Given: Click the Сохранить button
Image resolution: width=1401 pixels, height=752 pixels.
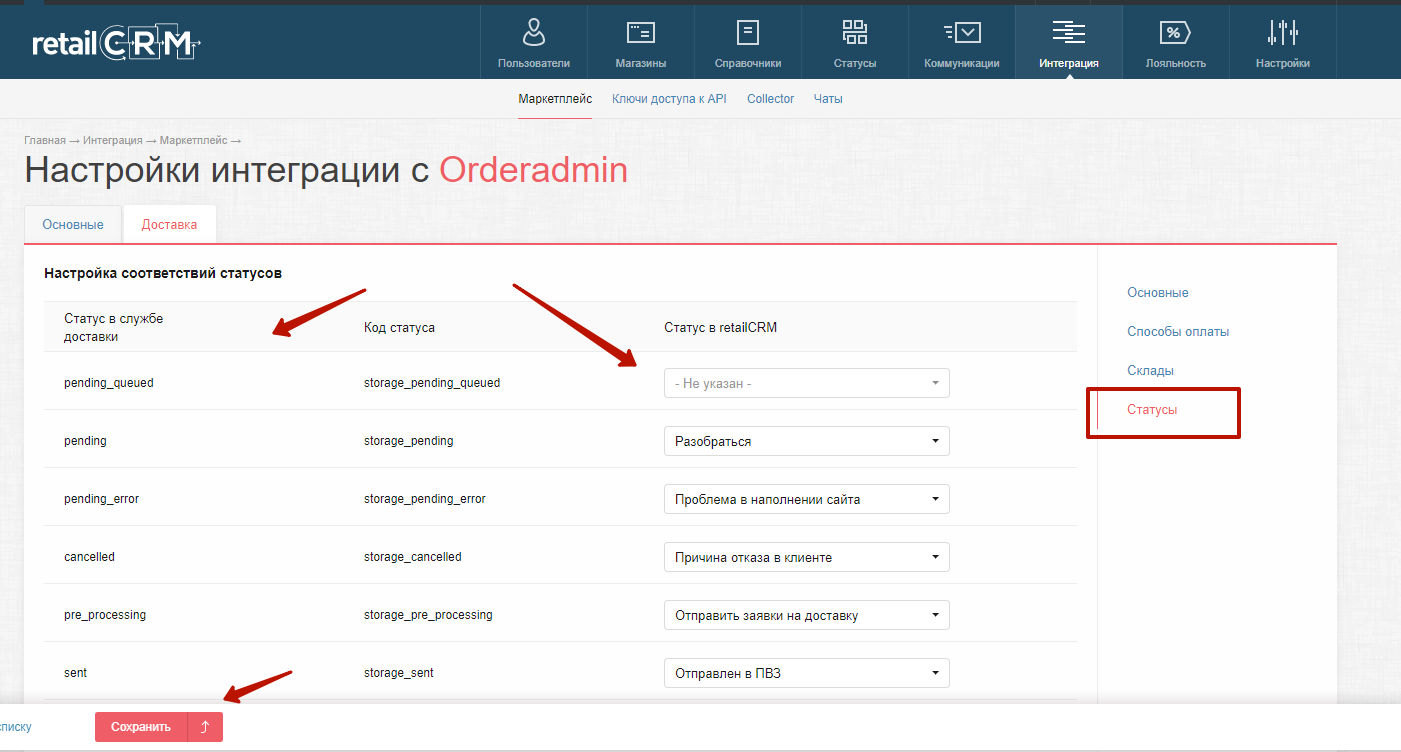Looking at the screenshot, I should (141, 727).
